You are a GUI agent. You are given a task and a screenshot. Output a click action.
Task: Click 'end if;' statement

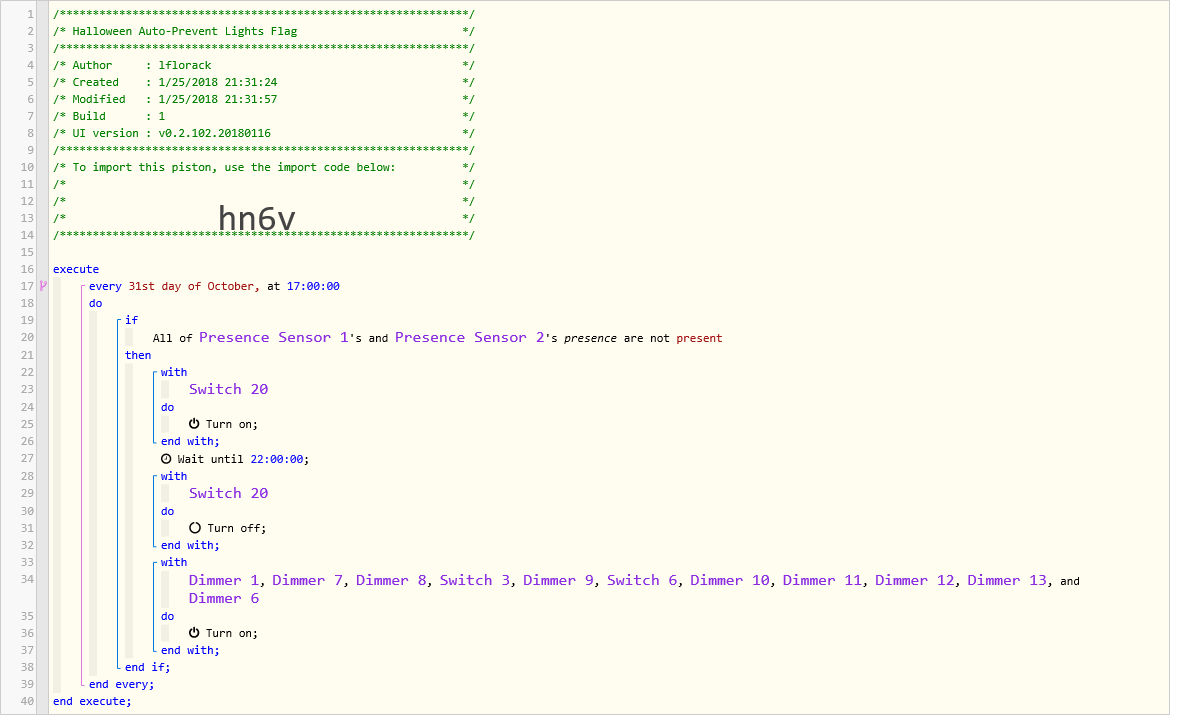pos(147,668)
